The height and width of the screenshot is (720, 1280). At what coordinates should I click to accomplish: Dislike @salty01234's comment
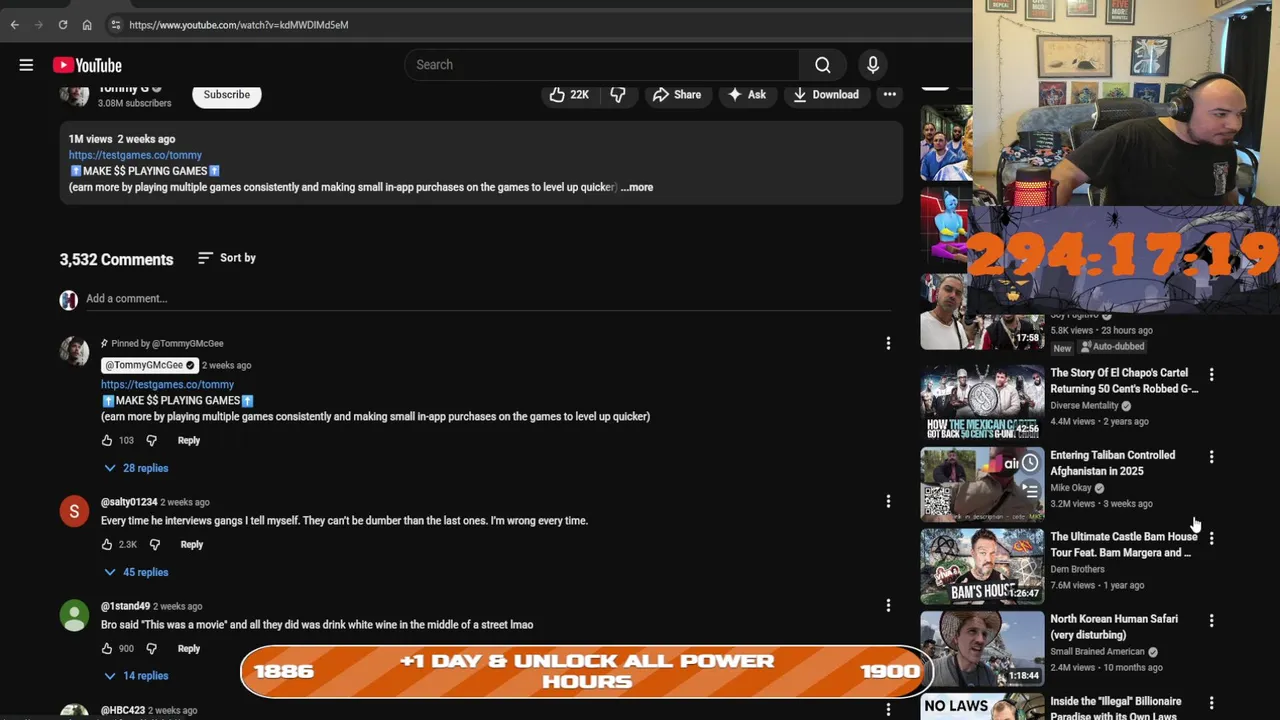click(154, 544)
